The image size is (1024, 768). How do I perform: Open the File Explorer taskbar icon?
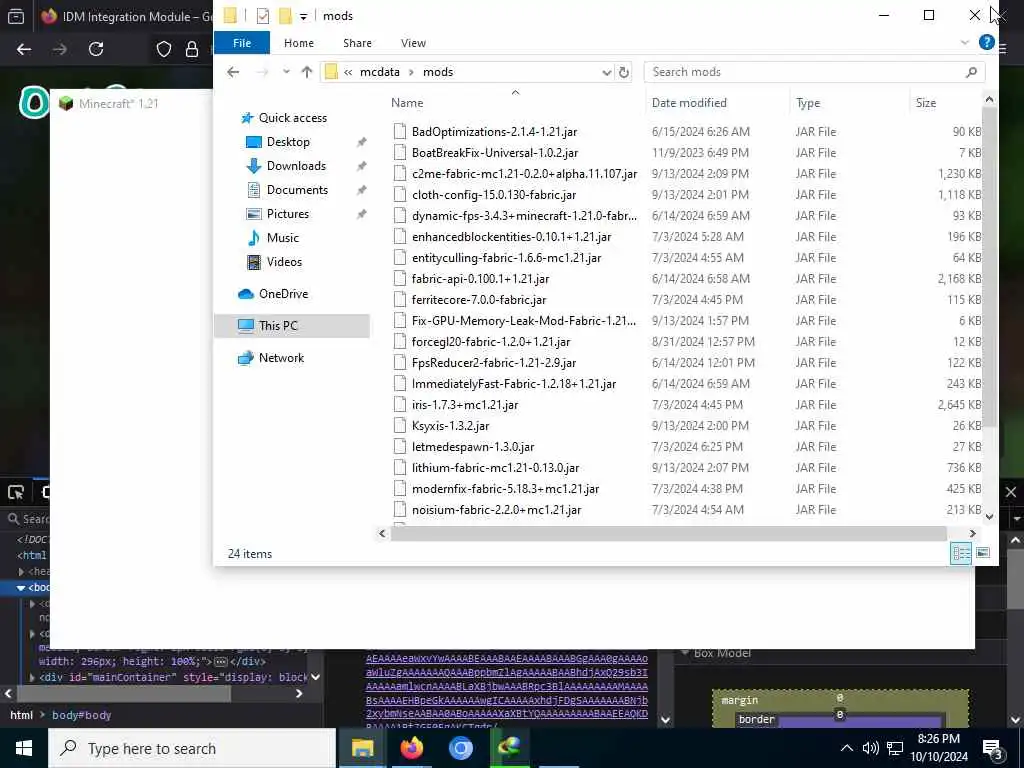click(x=362, y=748)
